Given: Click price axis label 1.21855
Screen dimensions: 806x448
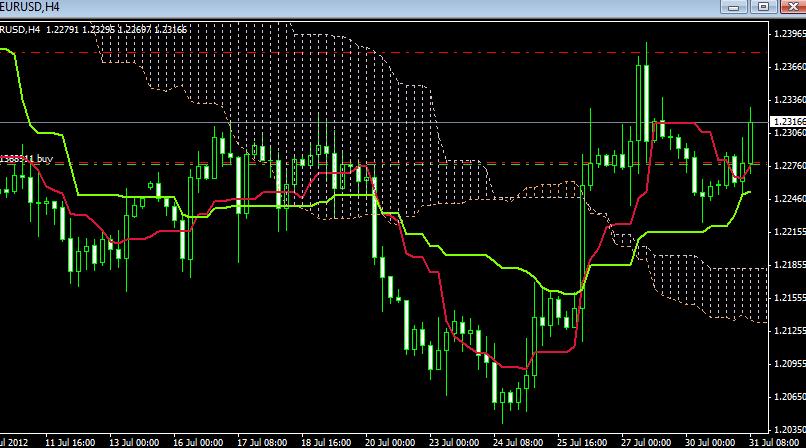Looking at the screenshot, I should (x=790, y=265).
